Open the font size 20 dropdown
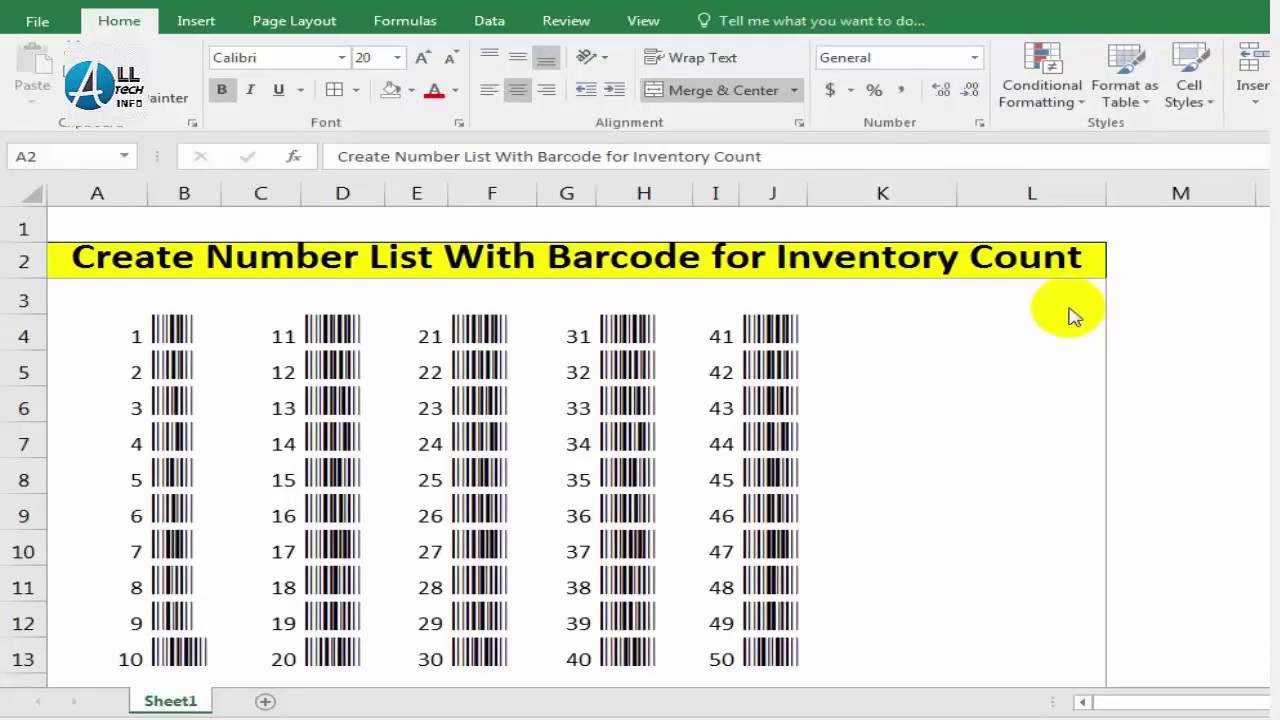Screen dimensions: 1280x720 (x=397, y=58)
